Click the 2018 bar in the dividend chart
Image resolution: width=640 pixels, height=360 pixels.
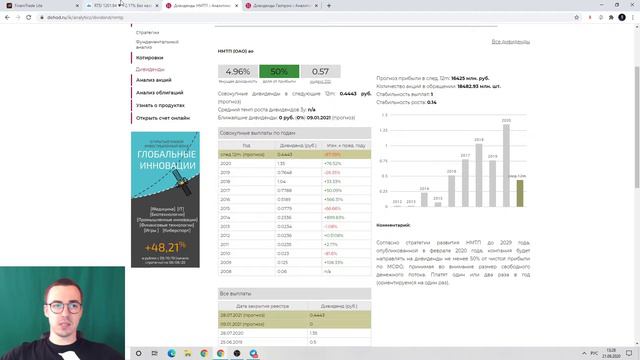click(479, 176)
